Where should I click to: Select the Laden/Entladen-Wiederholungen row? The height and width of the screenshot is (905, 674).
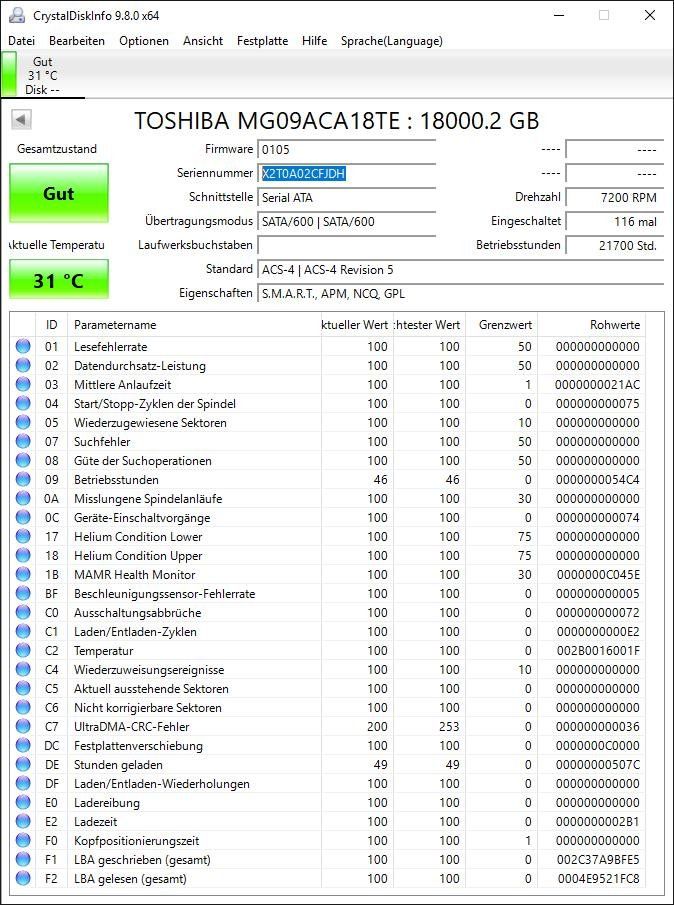pos(328,784)
